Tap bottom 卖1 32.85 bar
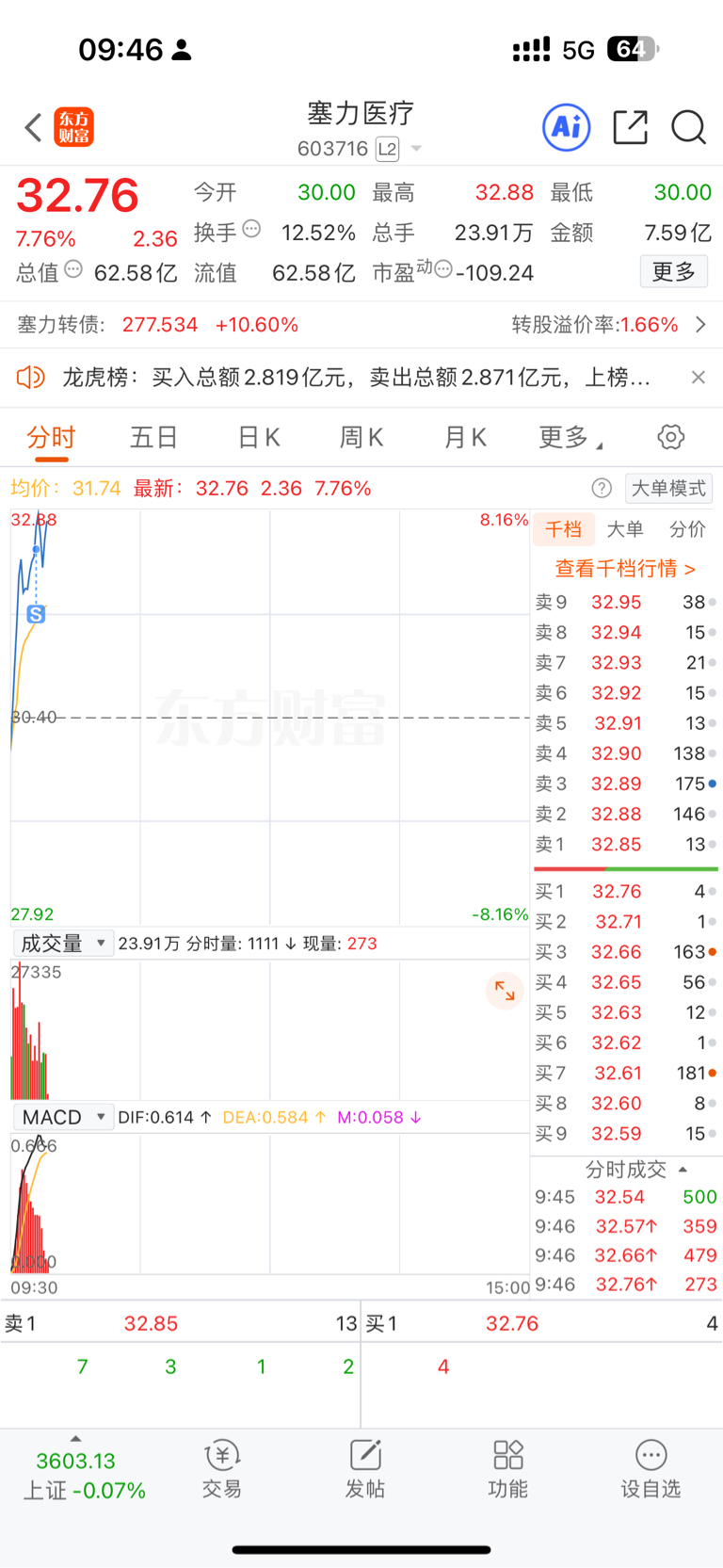Image resolution: width=723 pixels, height=1568 pixels. pyautogui.click(x=180, y=1323)
